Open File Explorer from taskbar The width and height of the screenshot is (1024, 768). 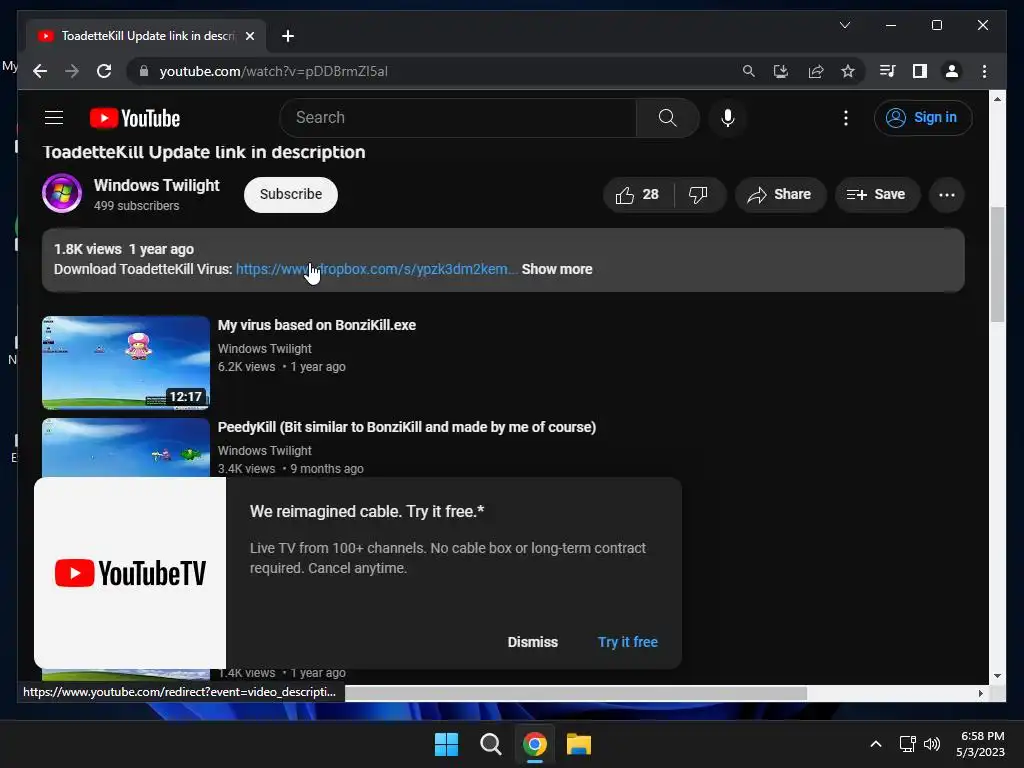(x=579, y=744)
